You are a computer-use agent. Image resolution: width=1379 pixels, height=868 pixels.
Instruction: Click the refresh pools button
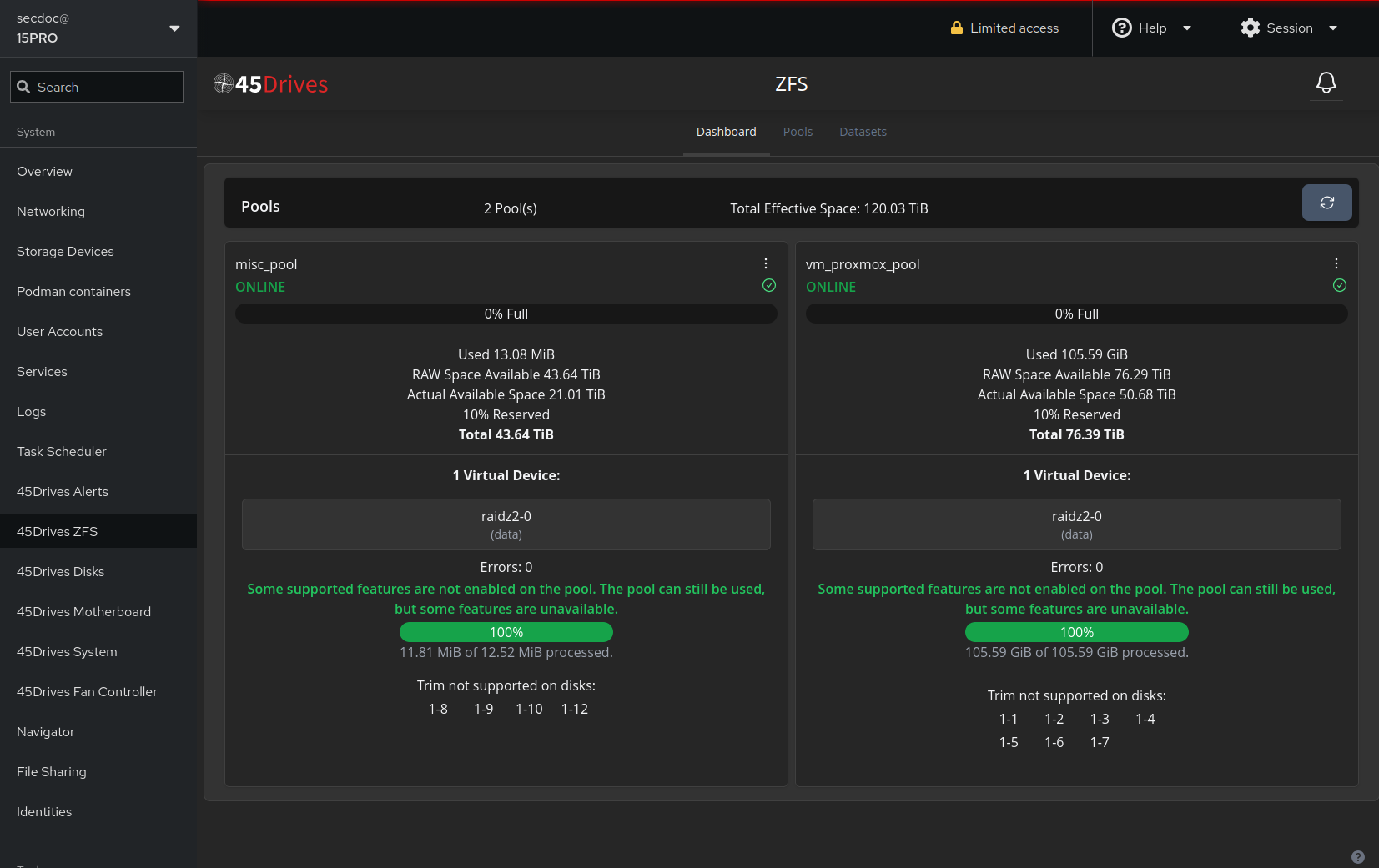[x=1326, y=203]
